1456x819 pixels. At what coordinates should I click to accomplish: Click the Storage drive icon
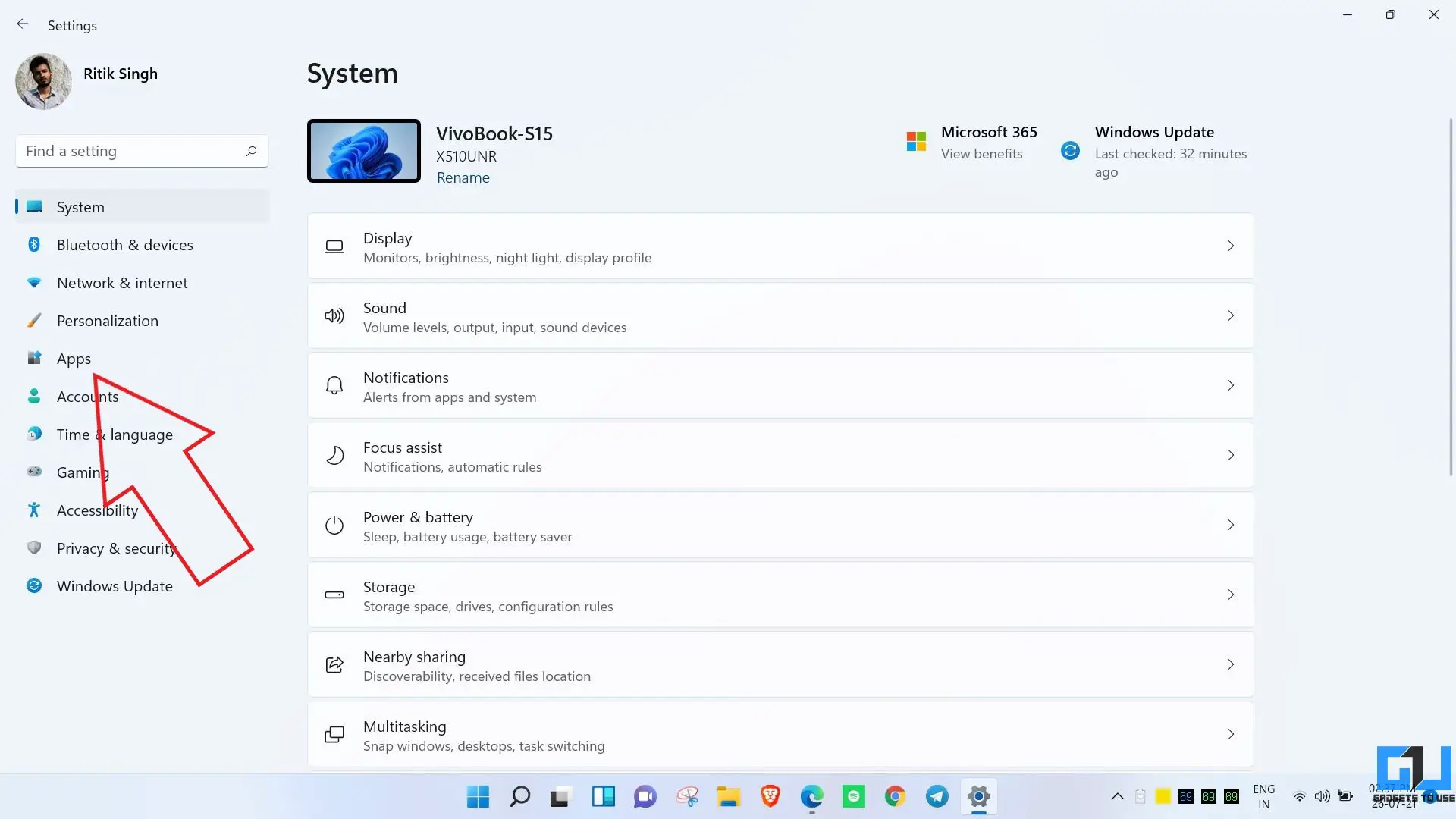pos(334,595)
